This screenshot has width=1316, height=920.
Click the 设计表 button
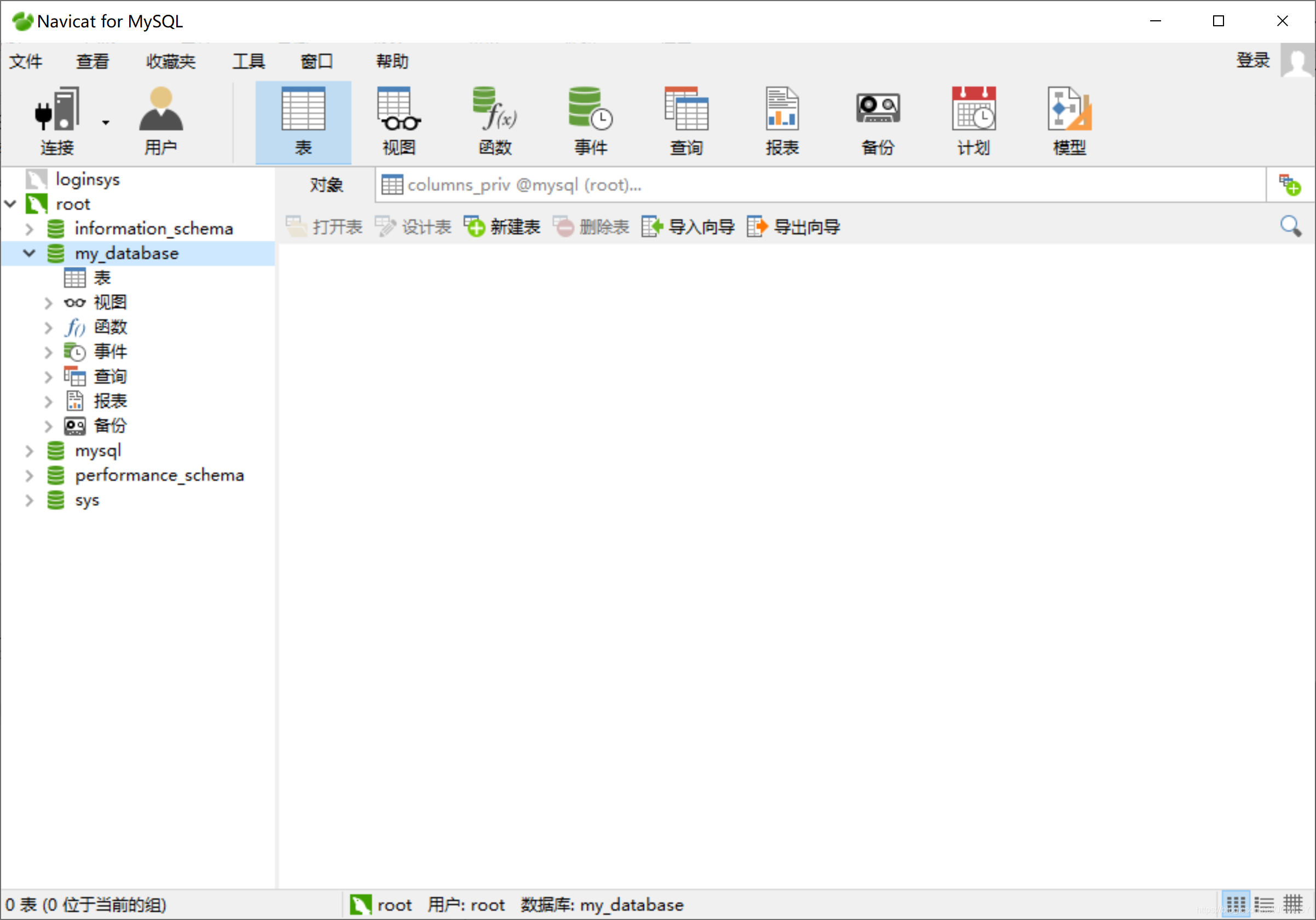tap(413, 226)
